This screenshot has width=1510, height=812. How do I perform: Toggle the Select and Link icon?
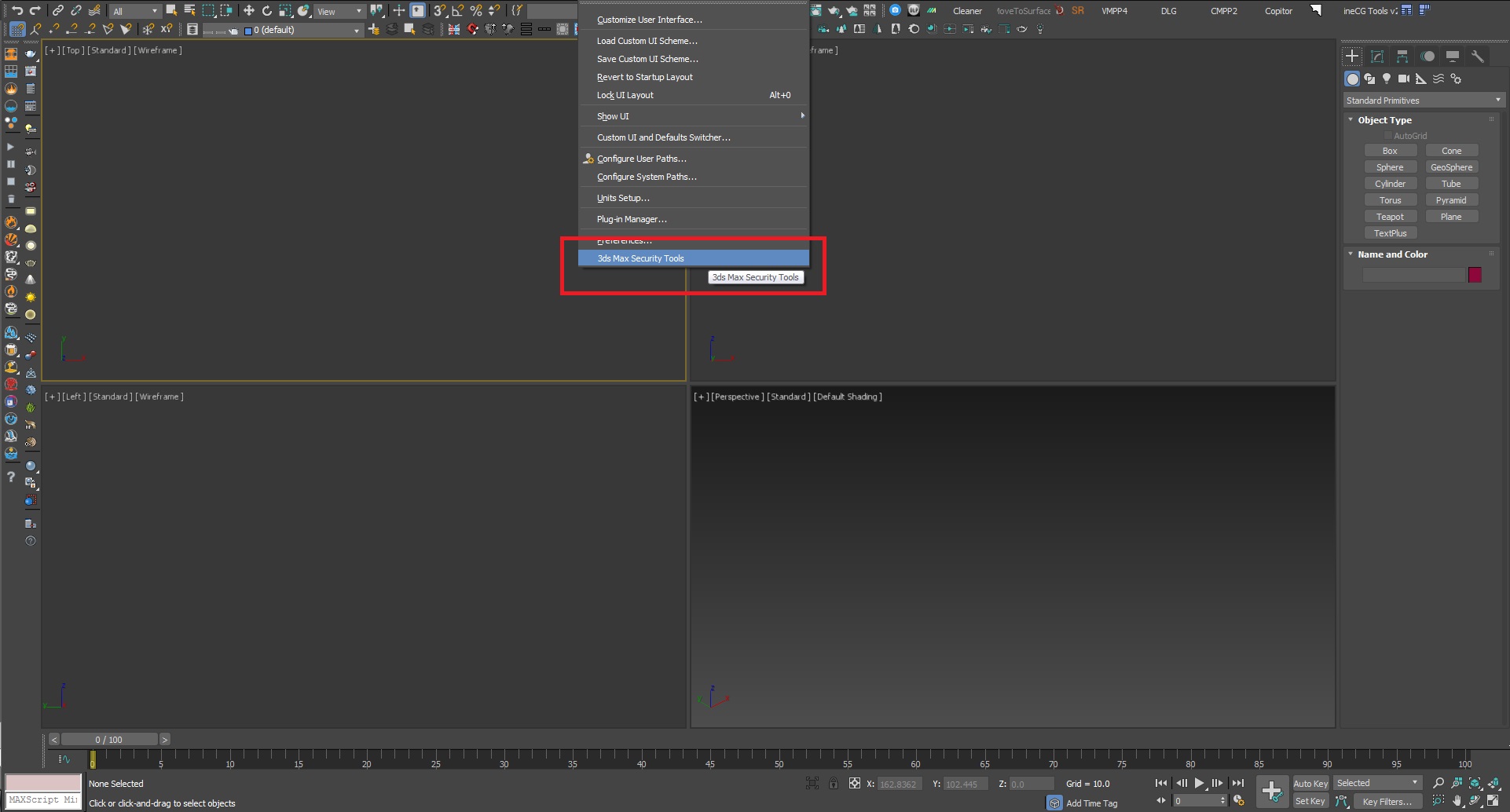tap(57, 11)
